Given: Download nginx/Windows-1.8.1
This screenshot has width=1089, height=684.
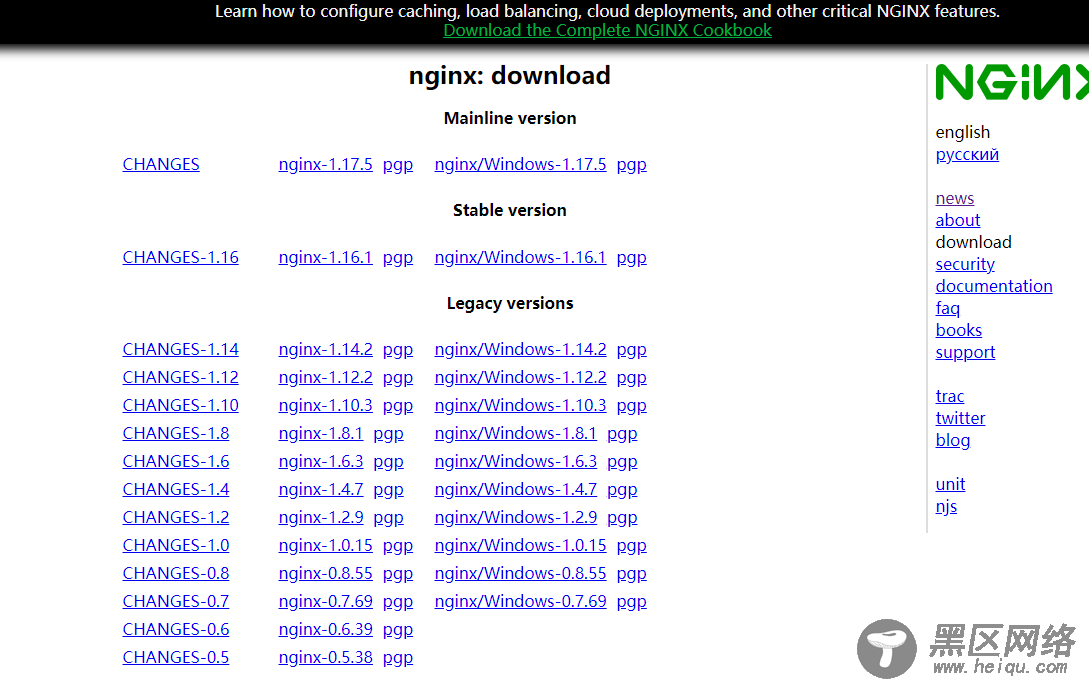Looking at the screenshot, I should coord(515,433).
